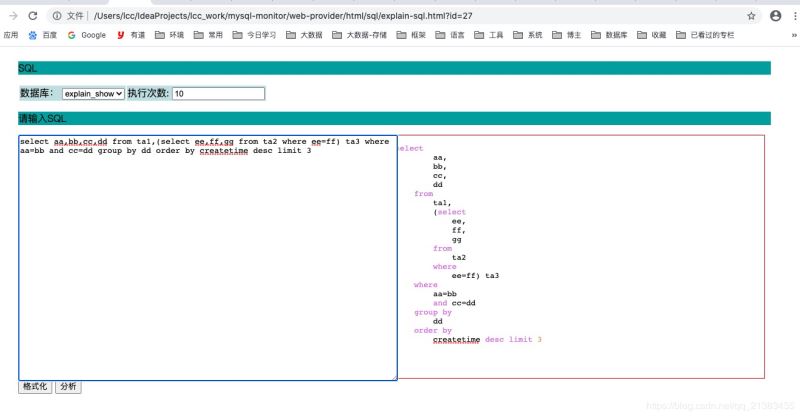Click the 格式化 button
This screenshot has width=800, height=417.
coord(35,387)
